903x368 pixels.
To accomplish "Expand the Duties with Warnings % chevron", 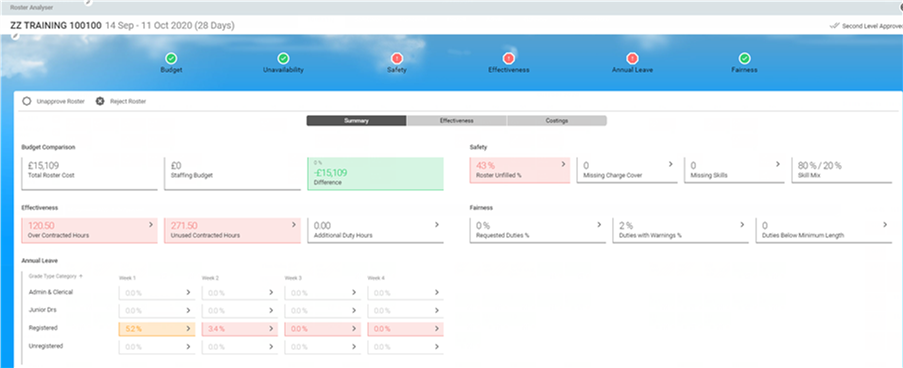I will (742, 225).
